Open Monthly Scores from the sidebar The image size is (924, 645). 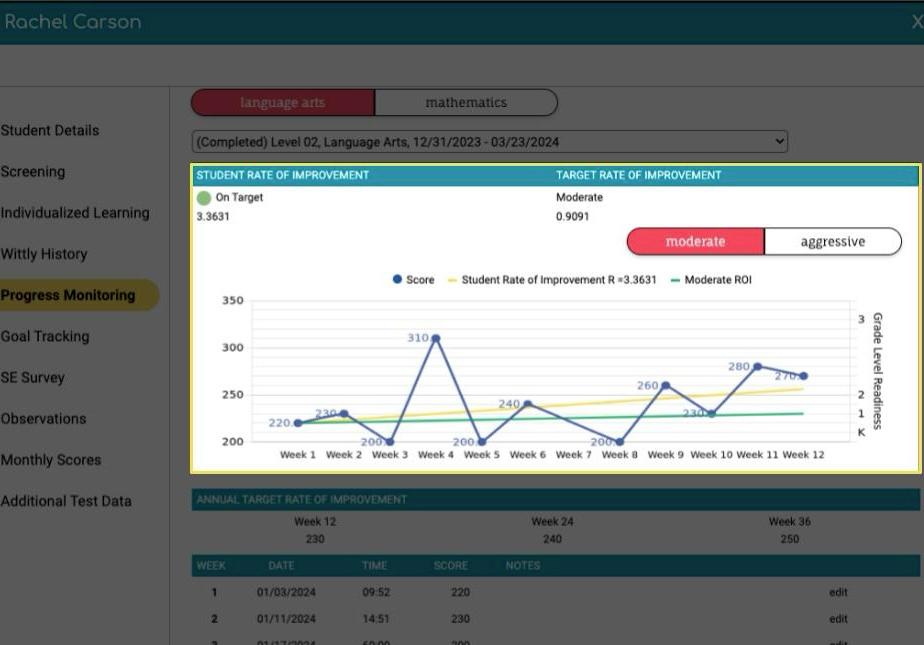[x=51, y=459]
